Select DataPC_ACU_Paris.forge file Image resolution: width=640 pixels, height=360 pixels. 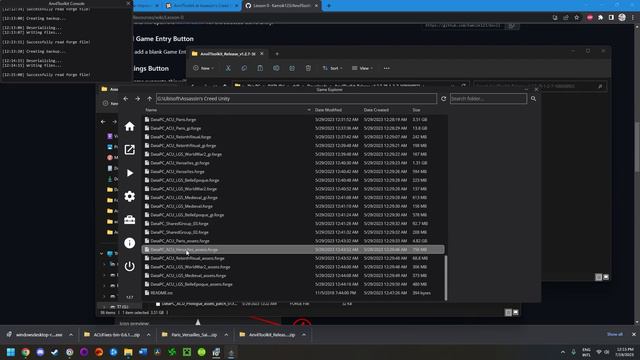click(x=293, y=120)
